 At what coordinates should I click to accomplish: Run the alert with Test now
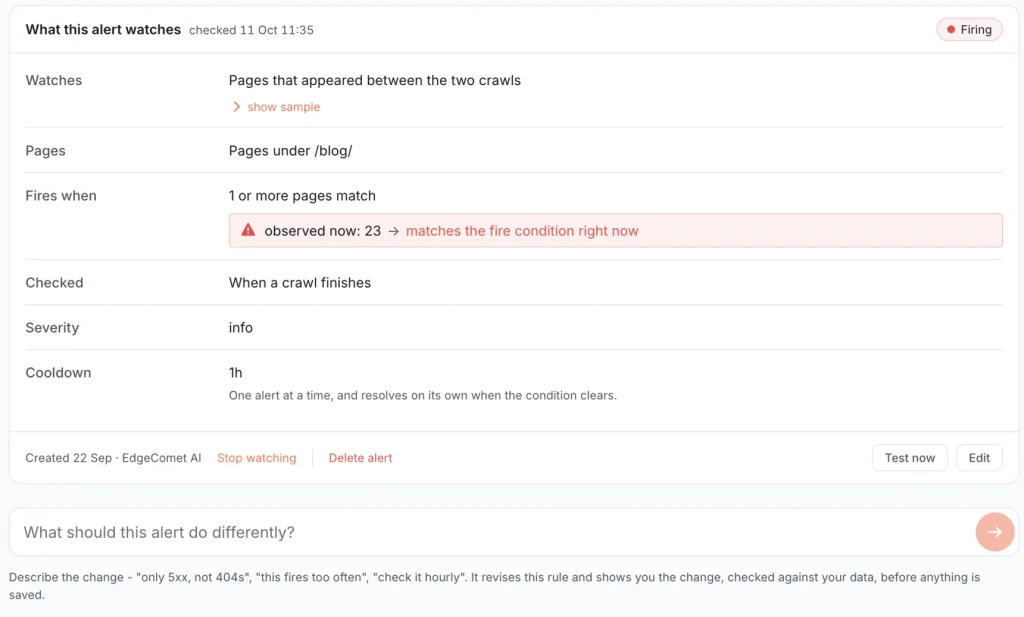pyautogui.click(x=910, y=458)
